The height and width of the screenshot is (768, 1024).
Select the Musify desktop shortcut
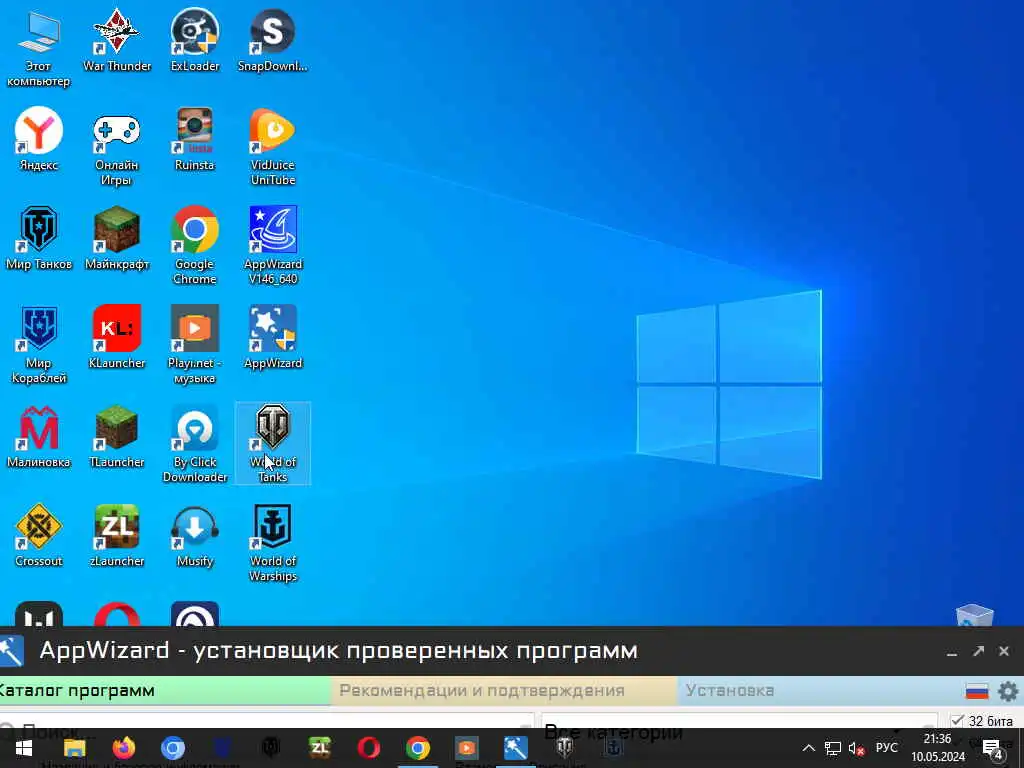click(195, 535)
